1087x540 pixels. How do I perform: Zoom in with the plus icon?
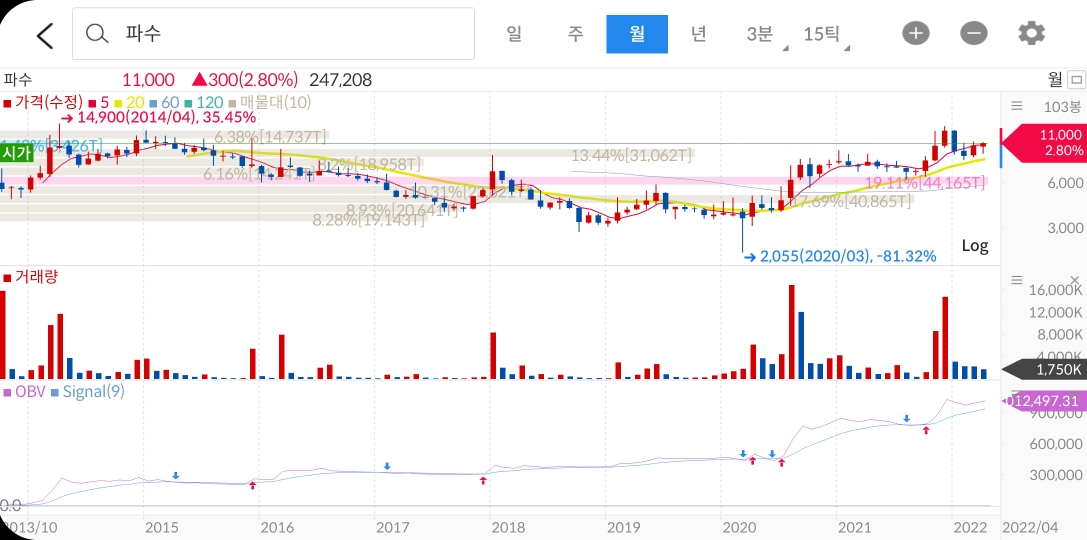(916, 33)
